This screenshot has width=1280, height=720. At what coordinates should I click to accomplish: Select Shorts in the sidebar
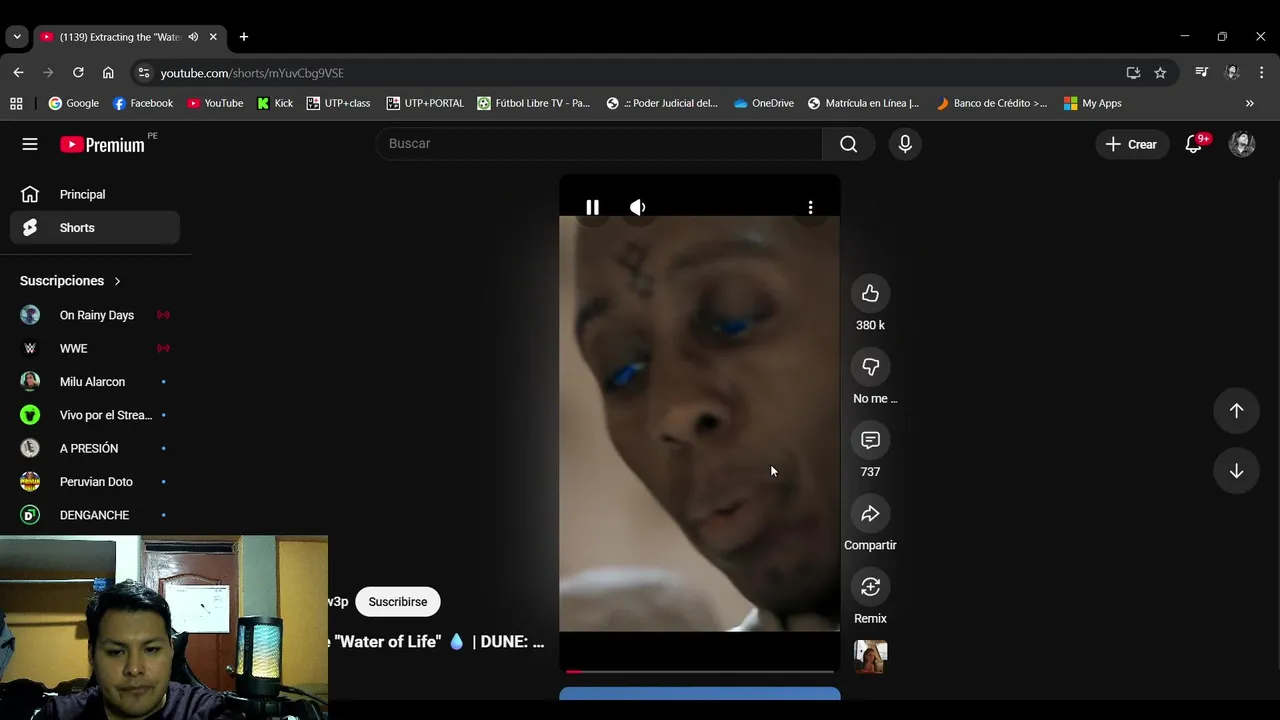click(x=95, y=228)
